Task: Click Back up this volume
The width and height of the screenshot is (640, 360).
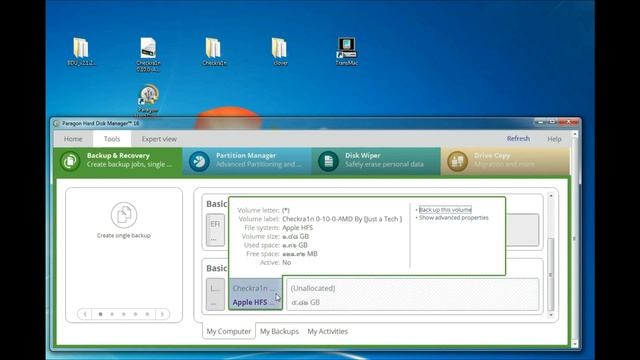Action: [445, 209]
